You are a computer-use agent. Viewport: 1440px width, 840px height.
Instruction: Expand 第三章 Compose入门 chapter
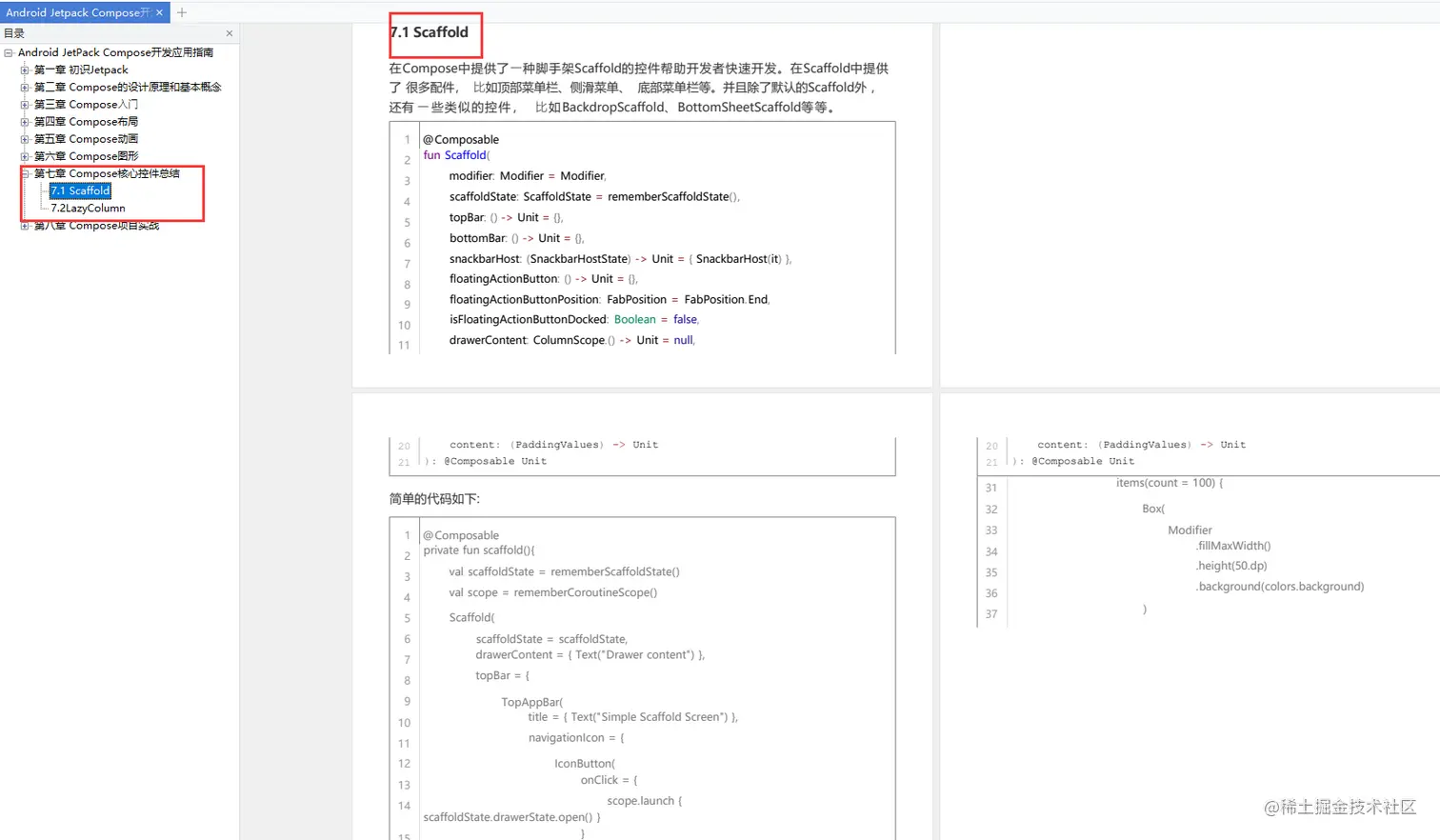[24, 103]
